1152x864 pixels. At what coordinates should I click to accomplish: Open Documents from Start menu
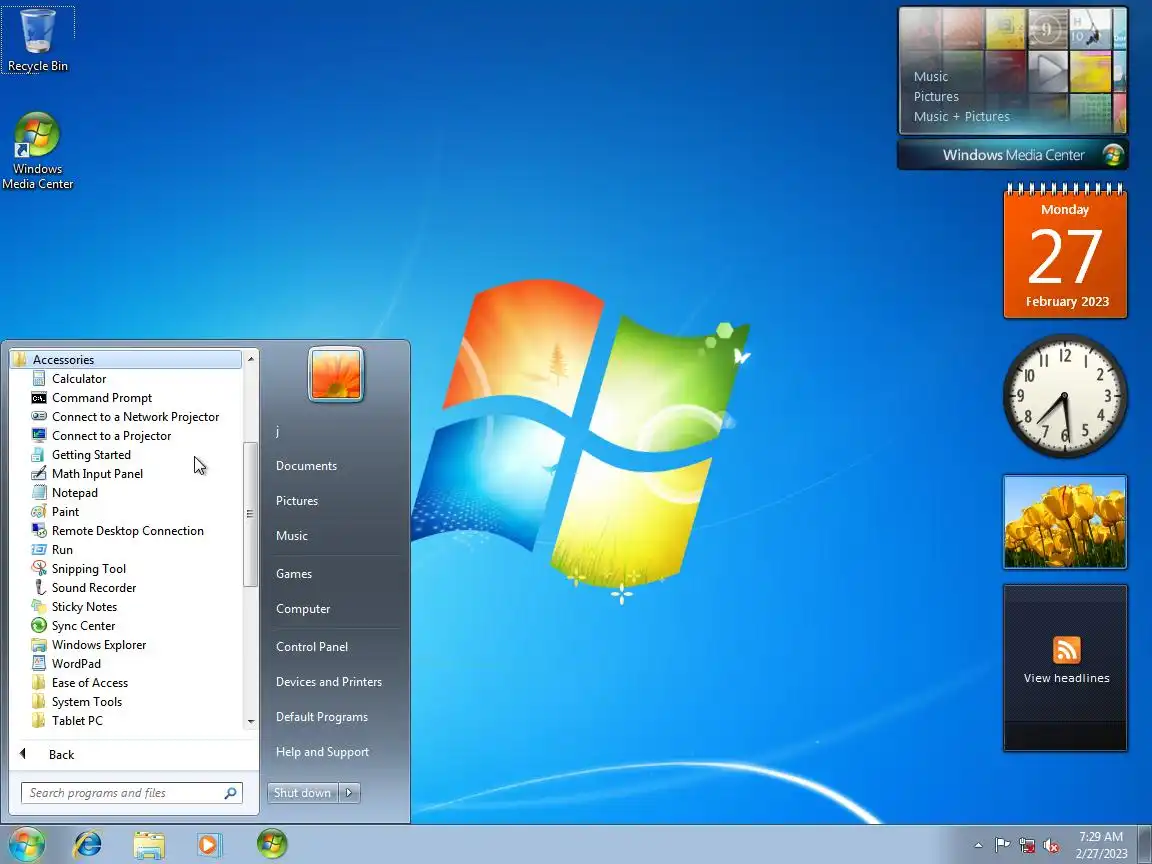(306, 466)
